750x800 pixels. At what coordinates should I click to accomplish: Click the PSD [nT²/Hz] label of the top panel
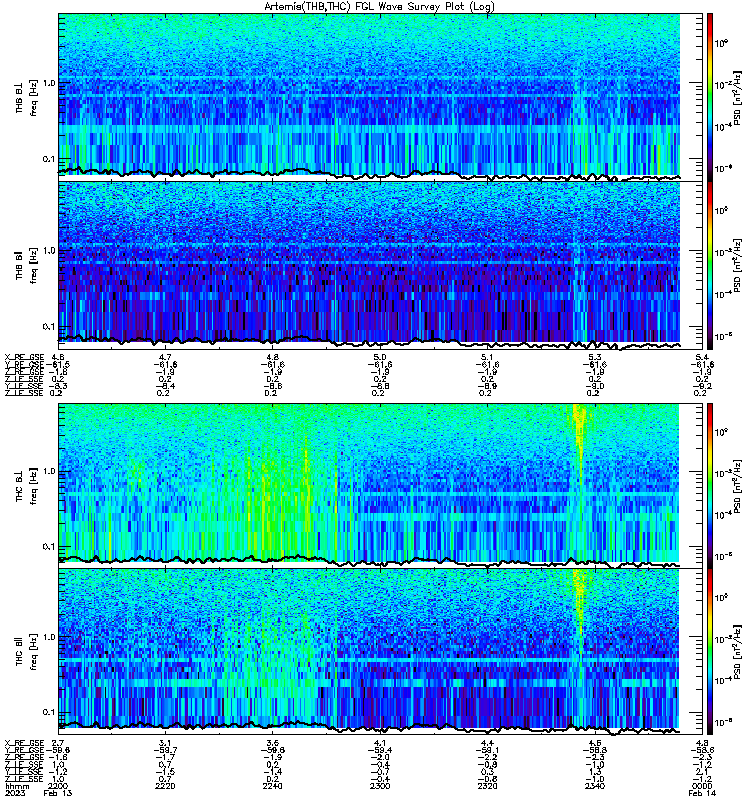pos(738,98)
